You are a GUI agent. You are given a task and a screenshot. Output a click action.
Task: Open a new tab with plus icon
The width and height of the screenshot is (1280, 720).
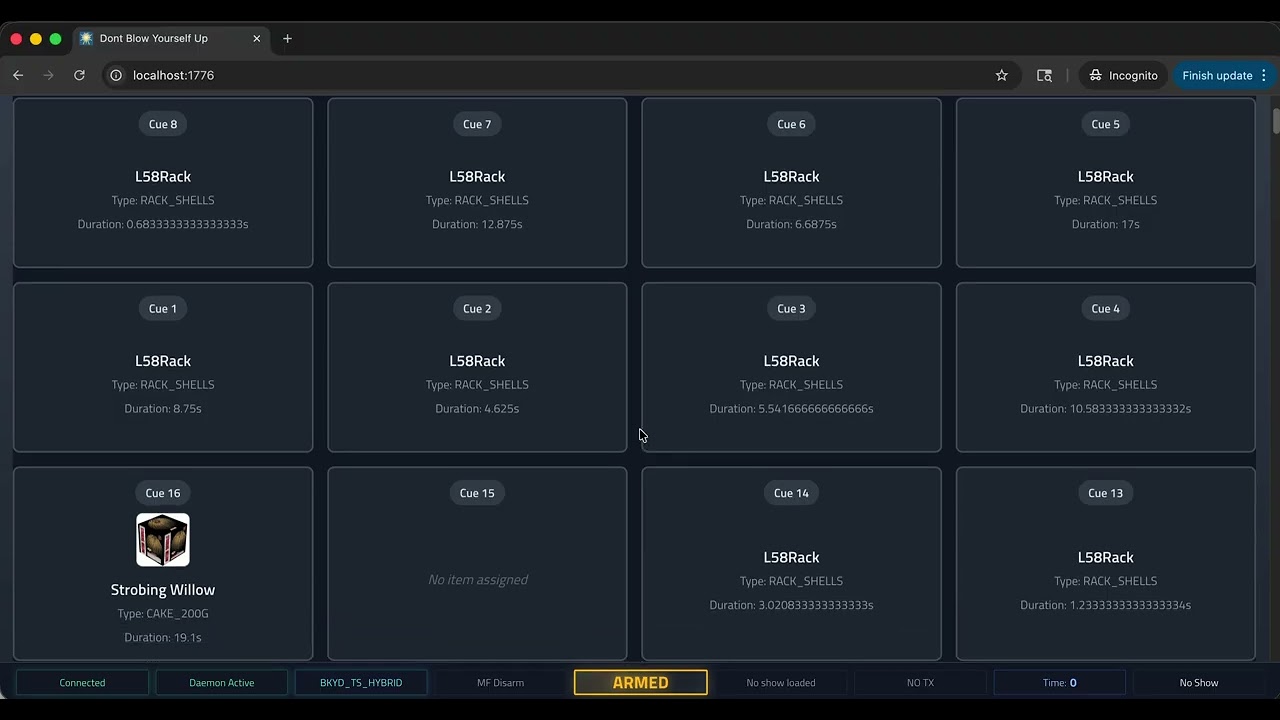click(x=287, y=38)
